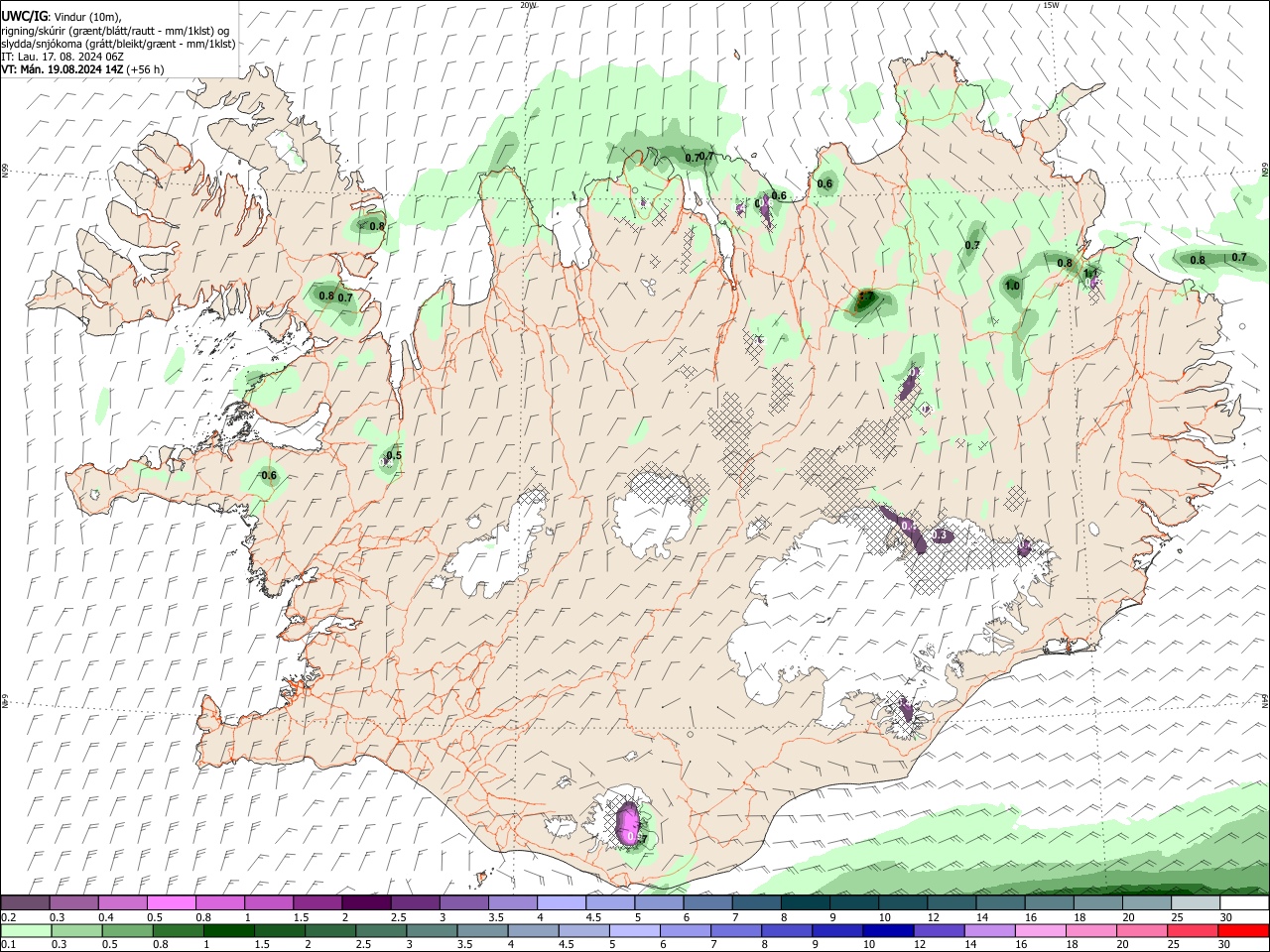Image resolution: width=1270 pixels, height=952 pixels.
Task: Pick lower-row swatch between 5 and 6
Action: click(634, 930)
